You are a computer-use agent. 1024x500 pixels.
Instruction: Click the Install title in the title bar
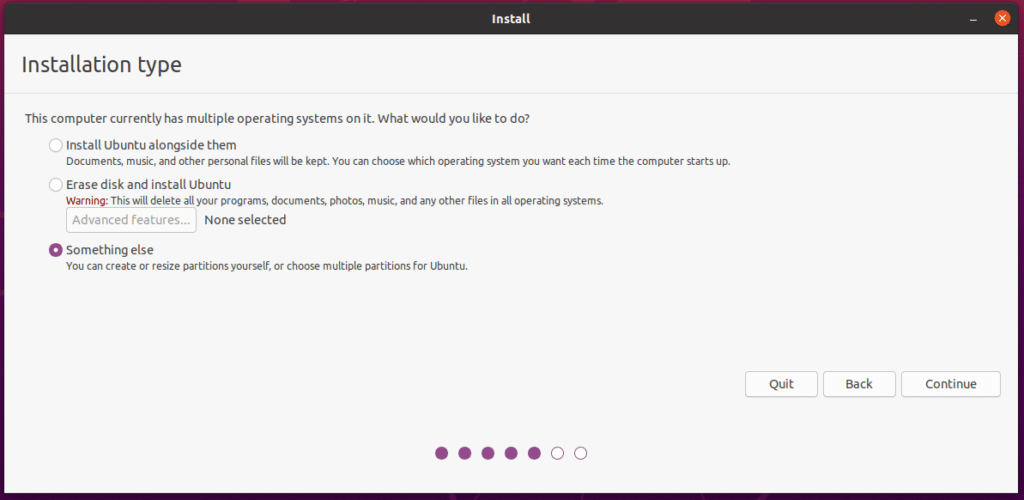511,19
